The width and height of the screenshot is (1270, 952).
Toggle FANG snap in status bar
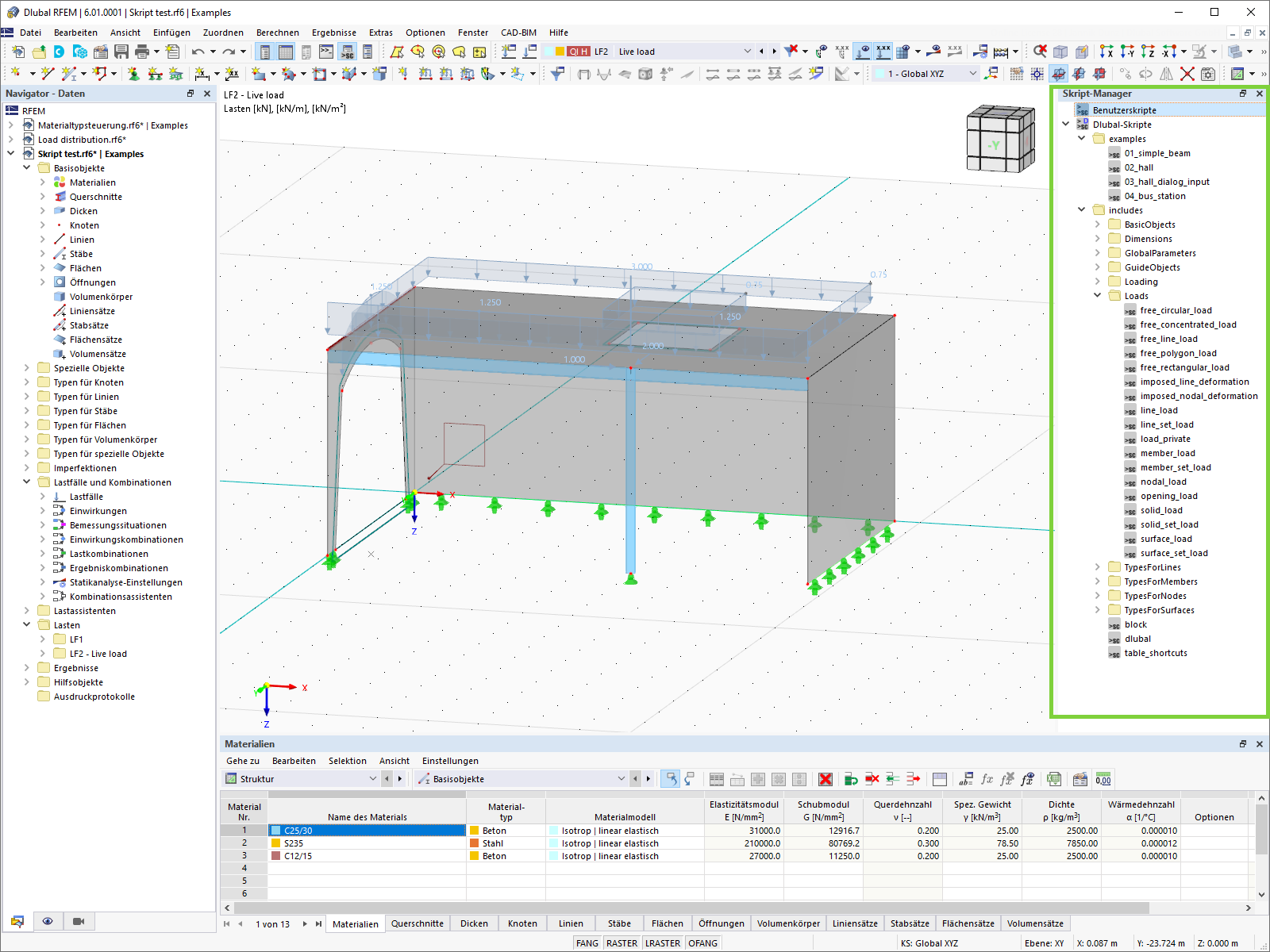point(587,943)
